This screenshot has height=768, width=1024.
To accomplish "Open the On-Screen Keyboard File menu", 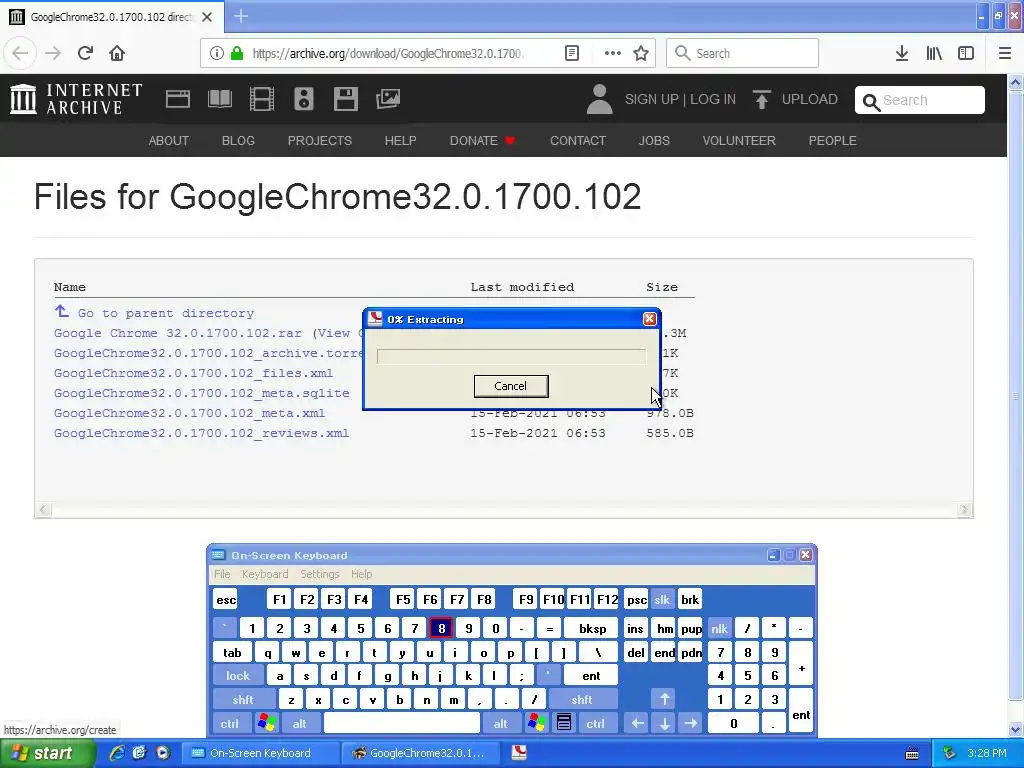I will point(222,574).
